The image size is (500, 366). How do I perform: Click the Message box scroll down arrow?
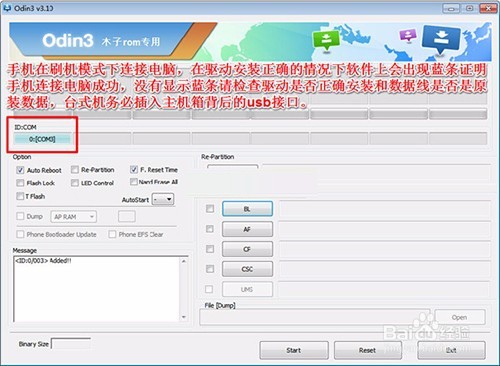point(184,317)
